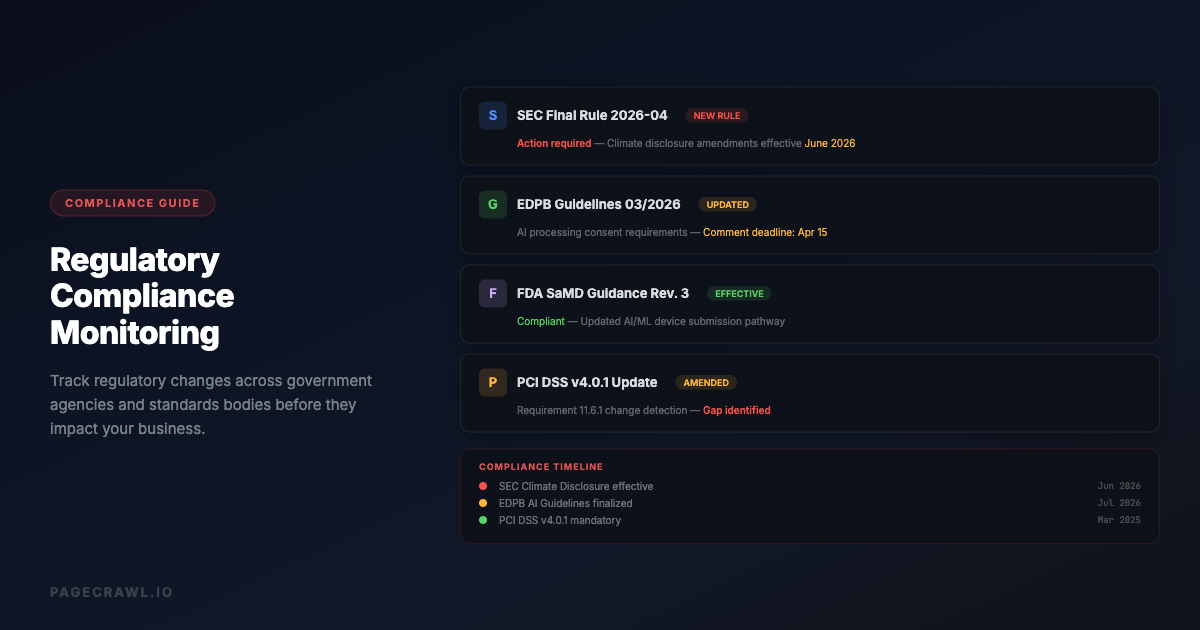The image size is (1200, 630).
Task: Open FDA SaMD Guidance Rev. 3 title
Action: [x=602, y=294]
